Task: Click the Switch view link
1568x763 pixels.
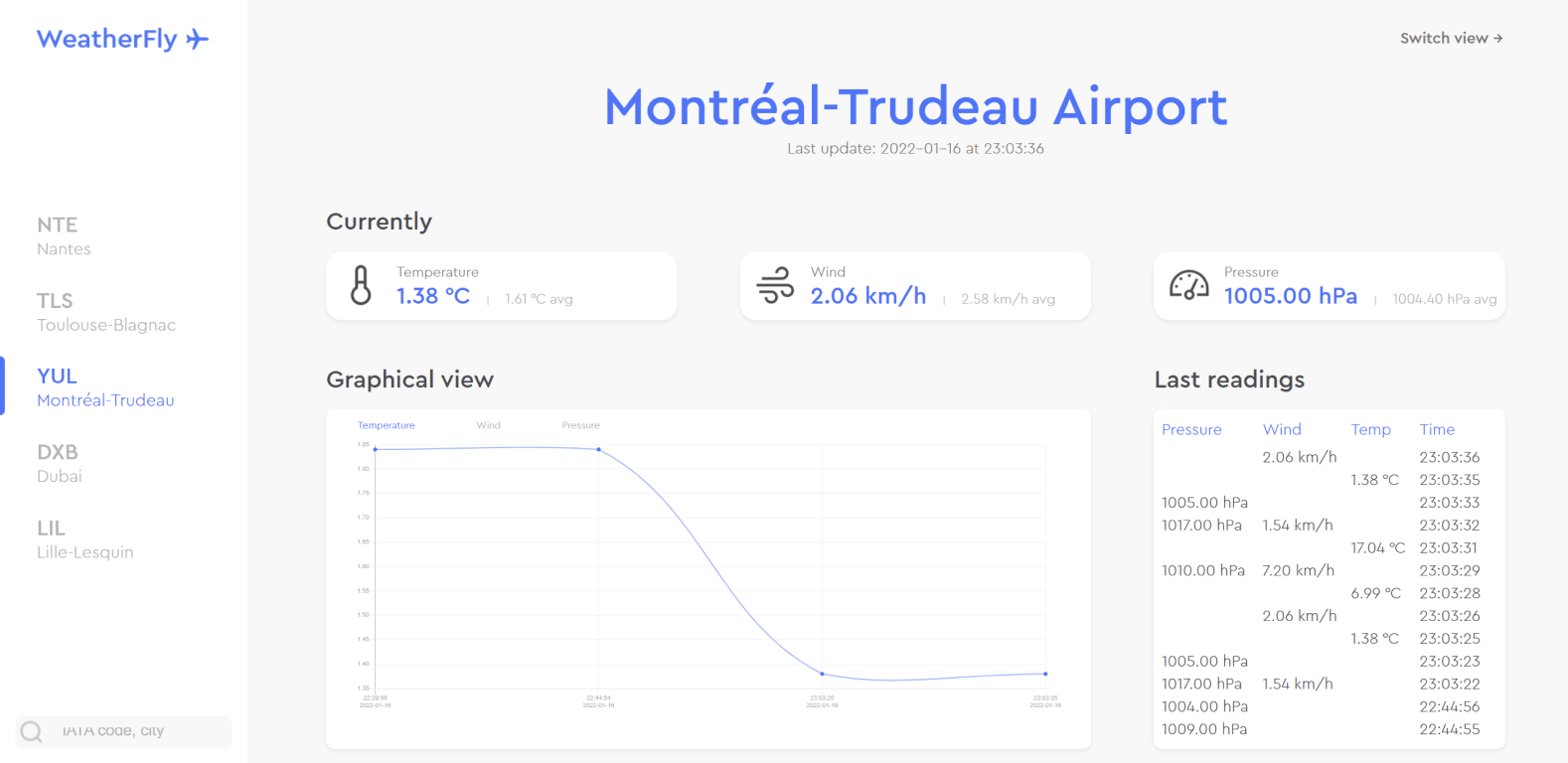Action: [x=1451, y=38]
